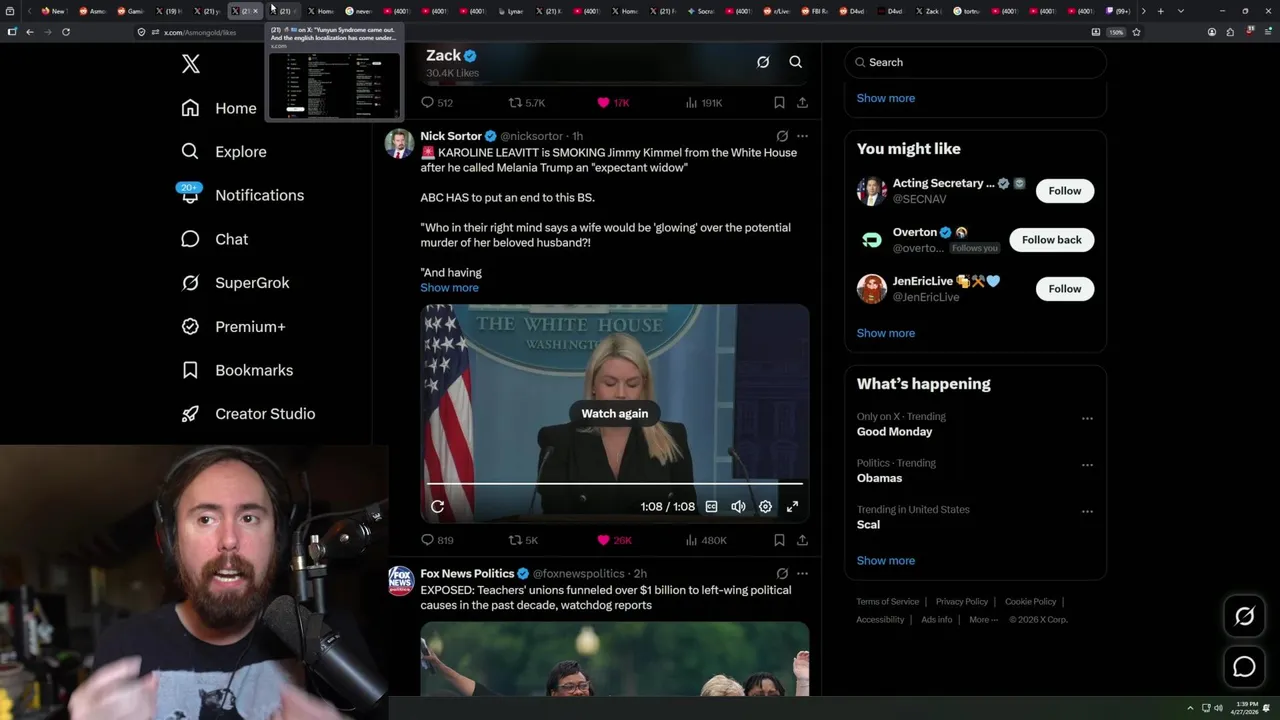Open Terms of Service link
Viewport: 1280px width, 720px height.
887,602
